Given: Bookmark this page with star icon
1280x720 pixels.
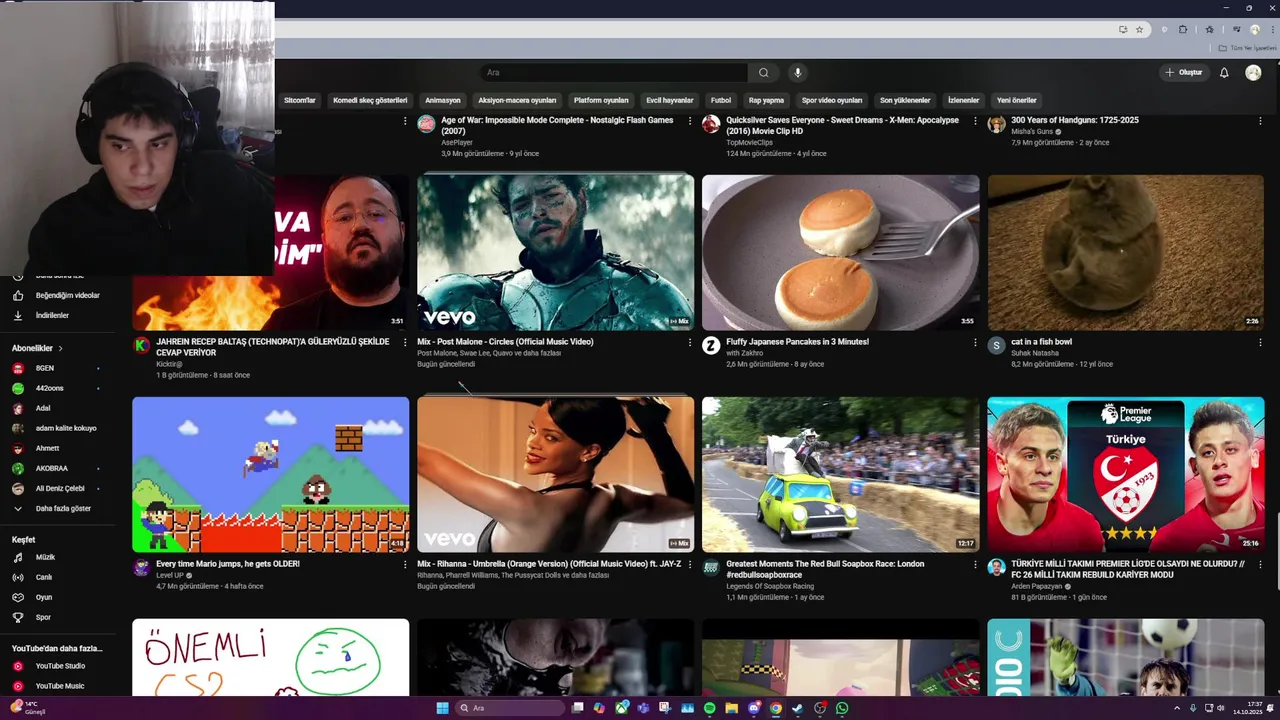Looking at the screenshot, I should (x=1139, y=29).
